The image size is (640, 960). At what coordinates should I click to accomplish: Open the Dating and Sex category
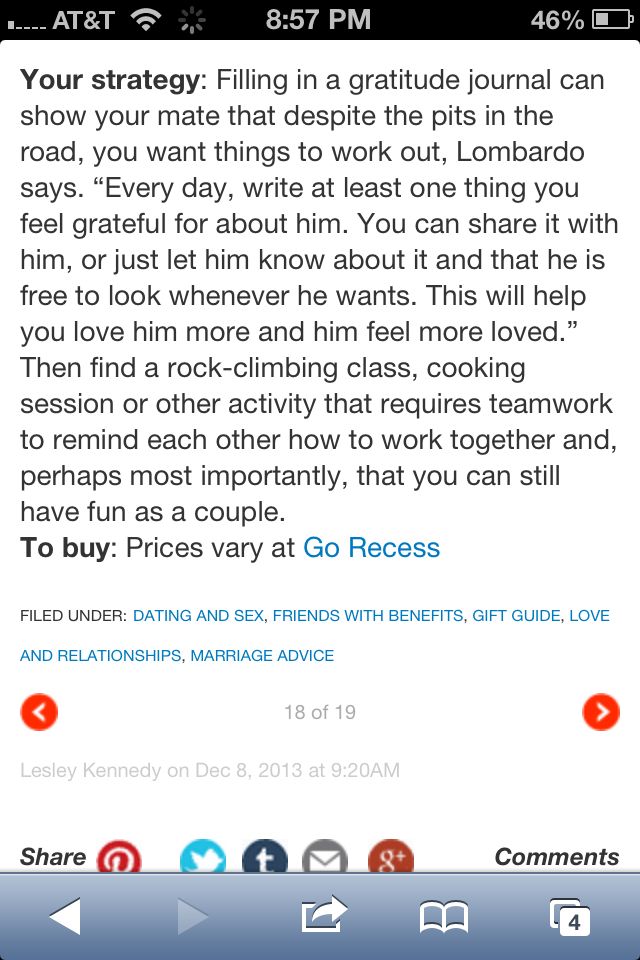198,616
